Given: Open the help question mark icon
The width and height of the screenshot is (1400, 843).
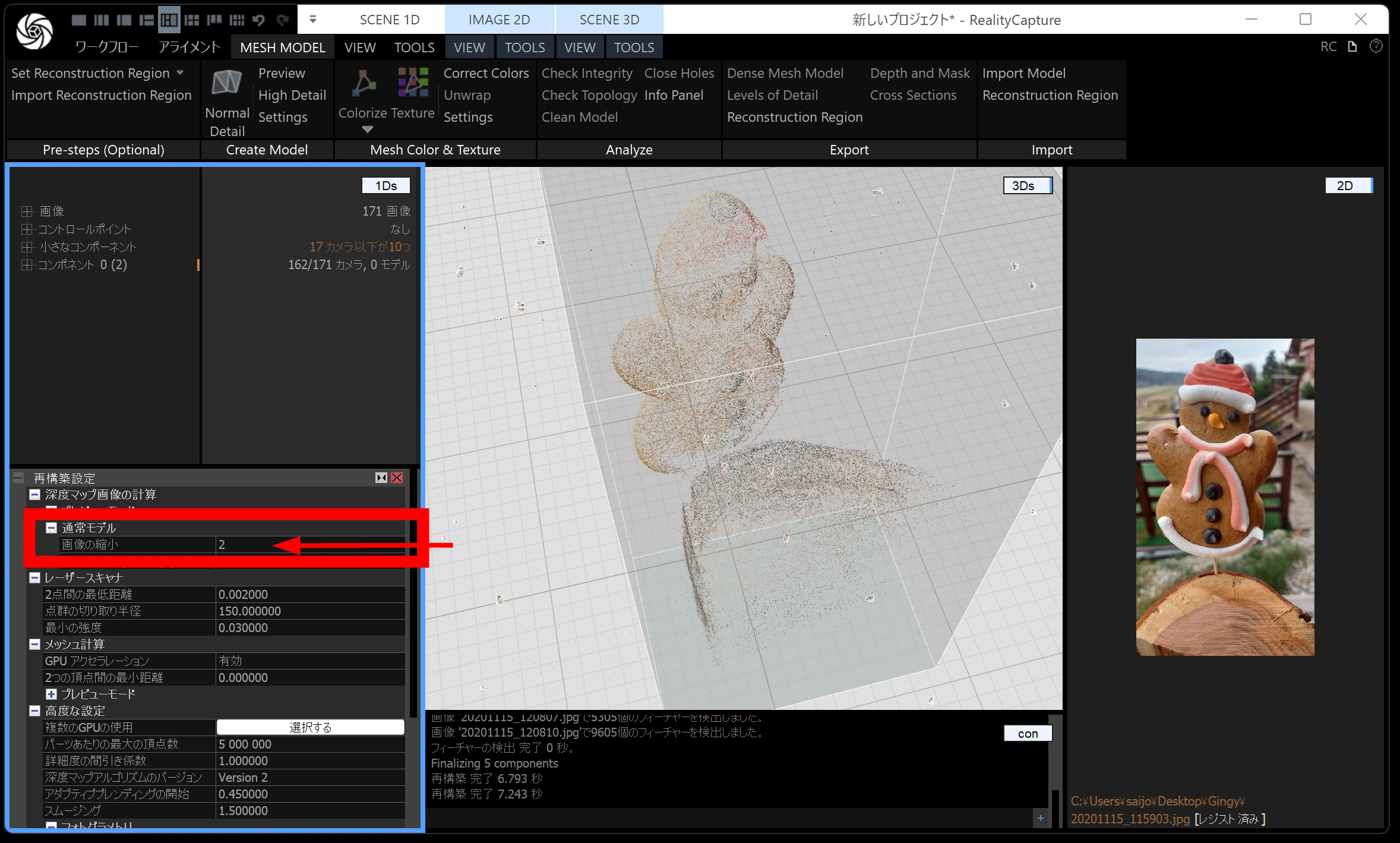Looking at the screenshot, I should click(x=1376, y=46).
